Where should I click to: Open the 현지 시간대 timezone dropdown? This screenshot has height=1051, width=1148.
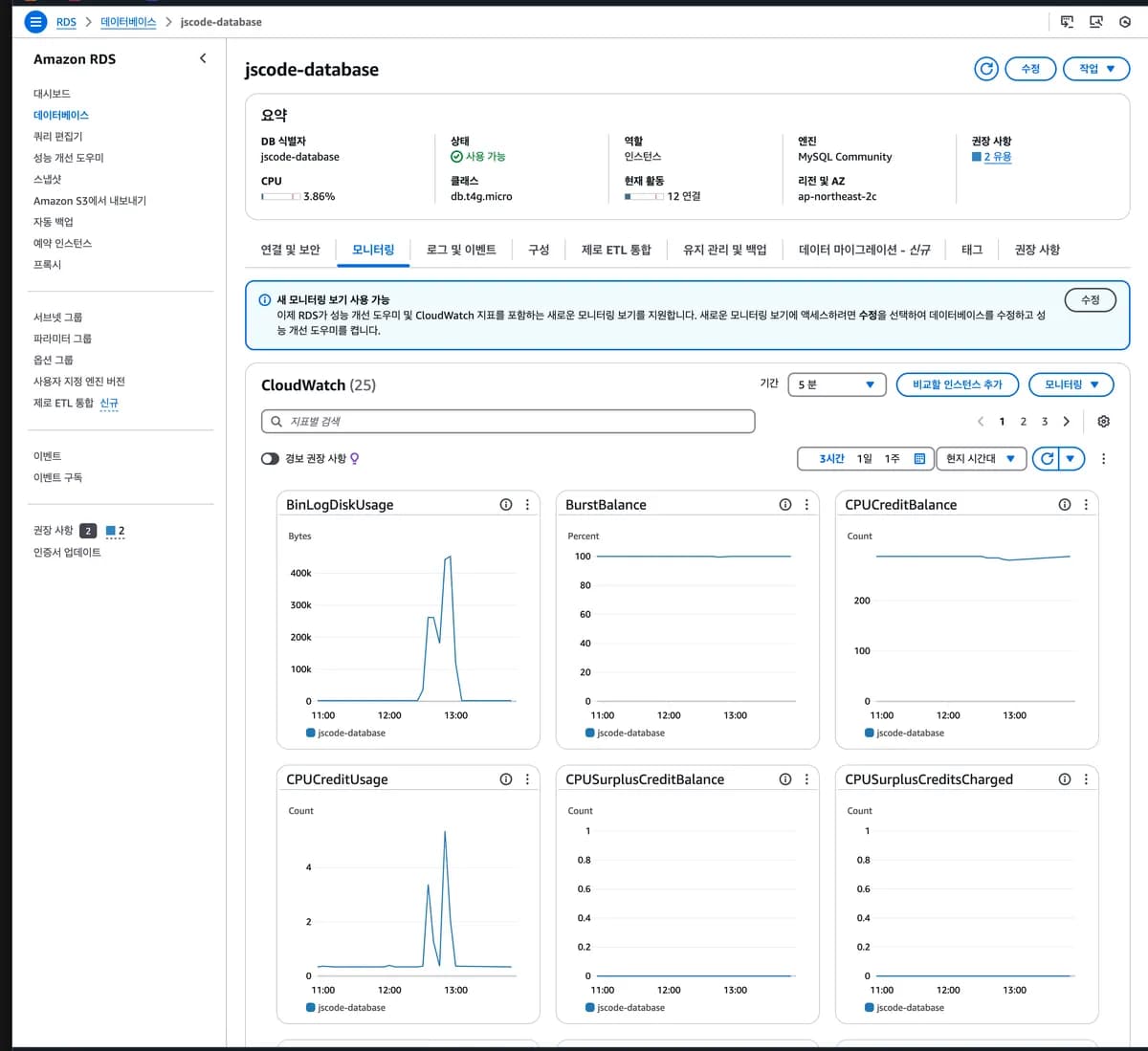981,459
